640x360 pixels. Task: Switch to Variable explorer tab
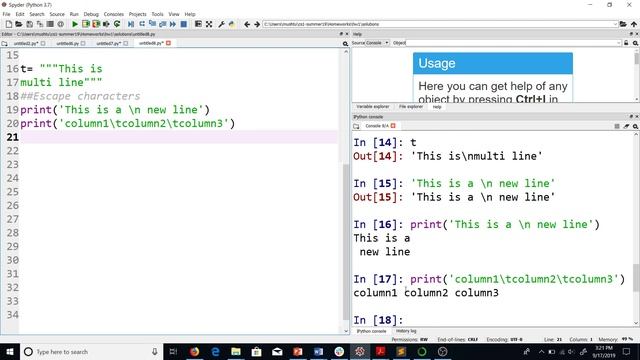point(373,107)
